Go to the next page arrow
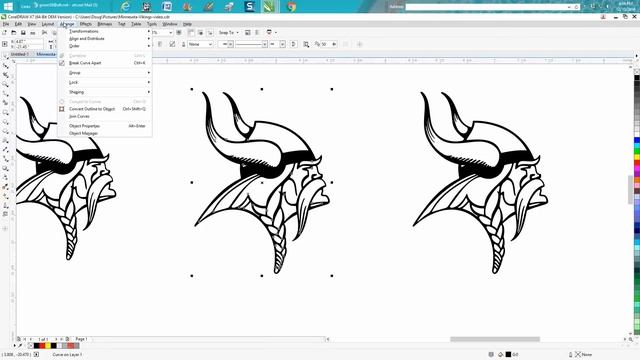Screen dimensions: 640x360 [56, 339]
